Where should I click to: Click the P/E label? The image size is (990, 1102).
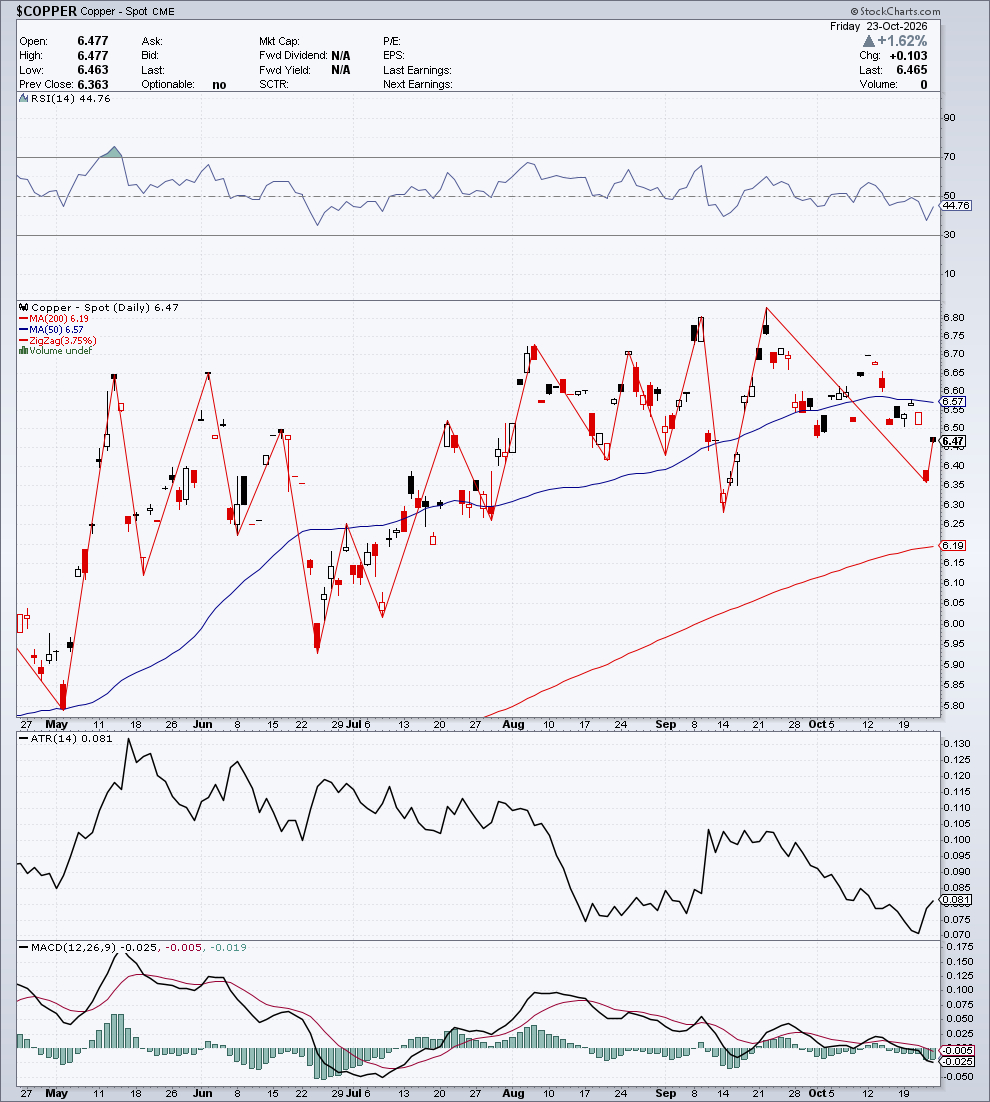[x=391, y=41]
